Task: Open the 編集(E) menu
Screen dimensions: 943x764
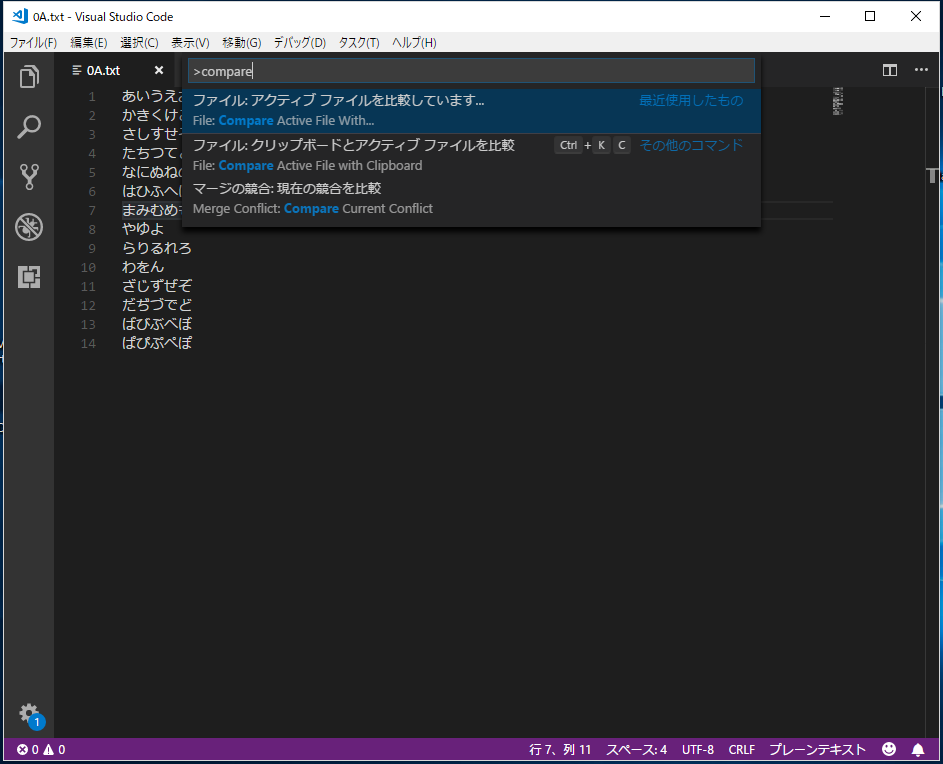Action: pos(88,43)
